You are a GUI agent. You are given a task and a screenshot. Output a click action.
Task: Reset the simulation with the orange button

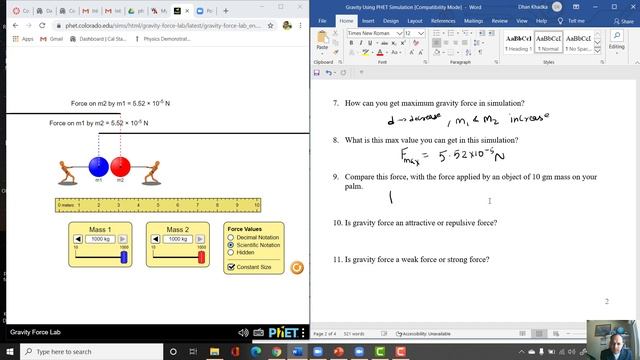(x=297, y=268)
